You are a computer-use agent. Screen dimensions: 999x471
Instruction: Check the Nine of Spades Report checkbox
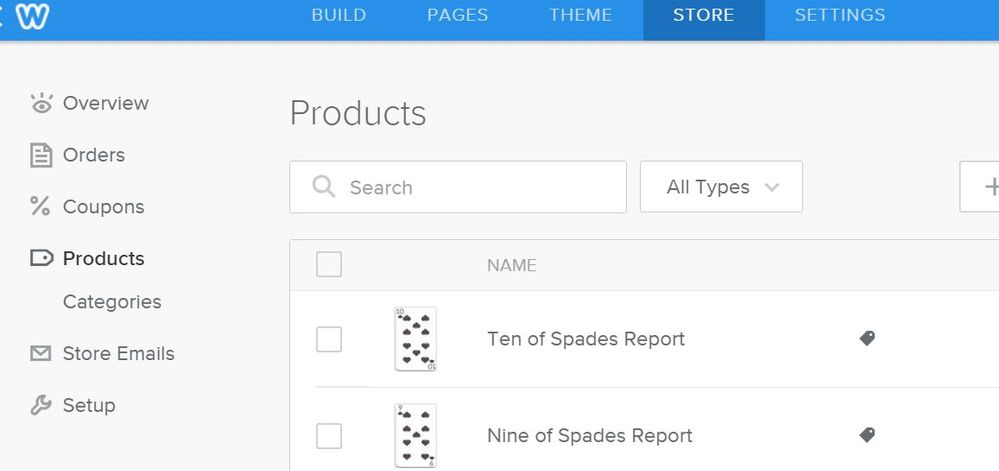329,436
